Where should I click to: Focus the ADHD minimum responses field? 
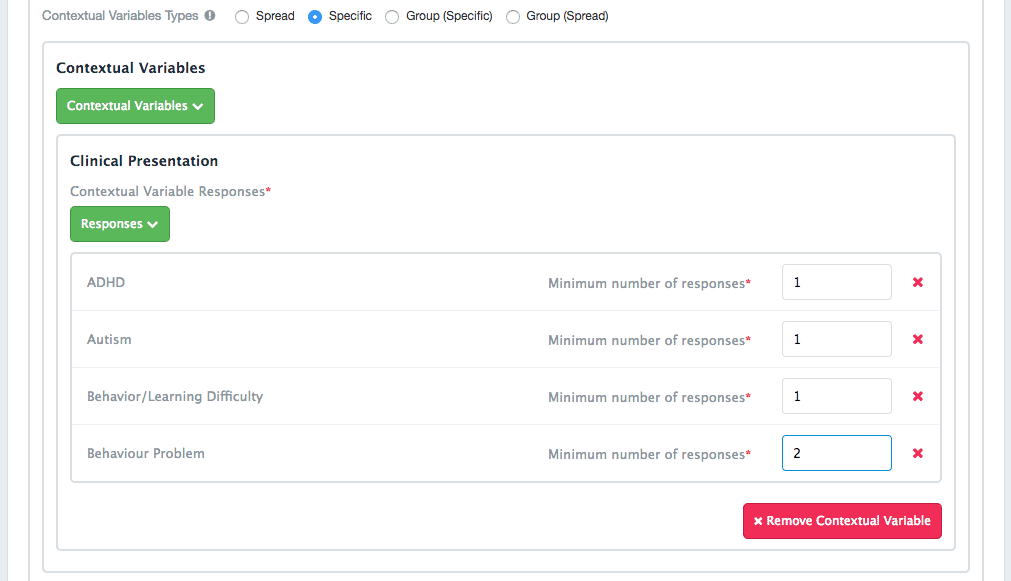pos(836,282)
